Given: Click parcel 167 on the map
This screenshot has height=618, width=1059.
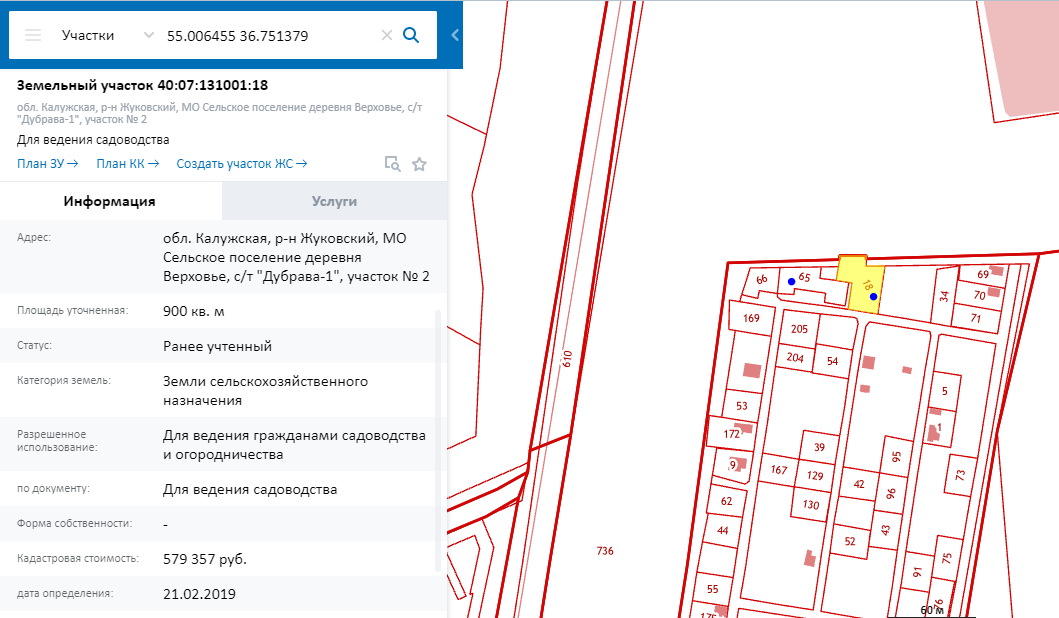Looking at the screenshot, I should [779, 469].
